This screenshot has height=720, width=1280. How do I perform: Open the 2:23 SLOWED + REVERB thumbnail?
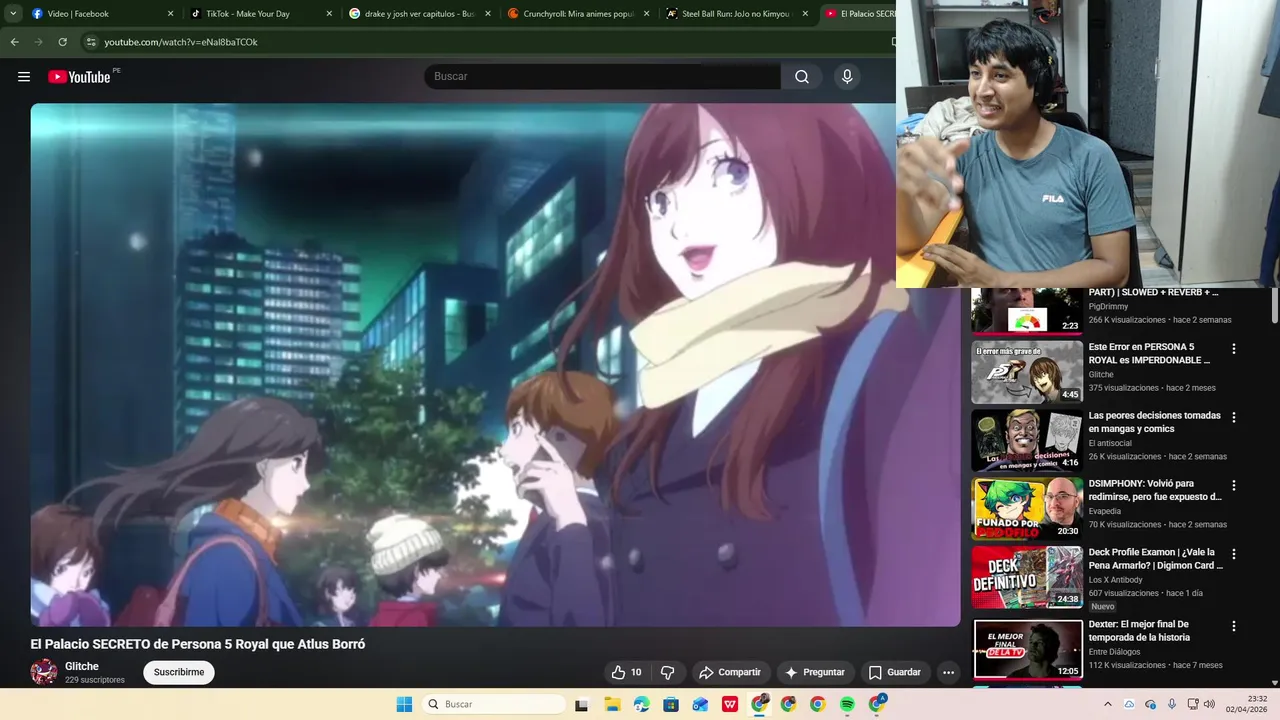1027,310
